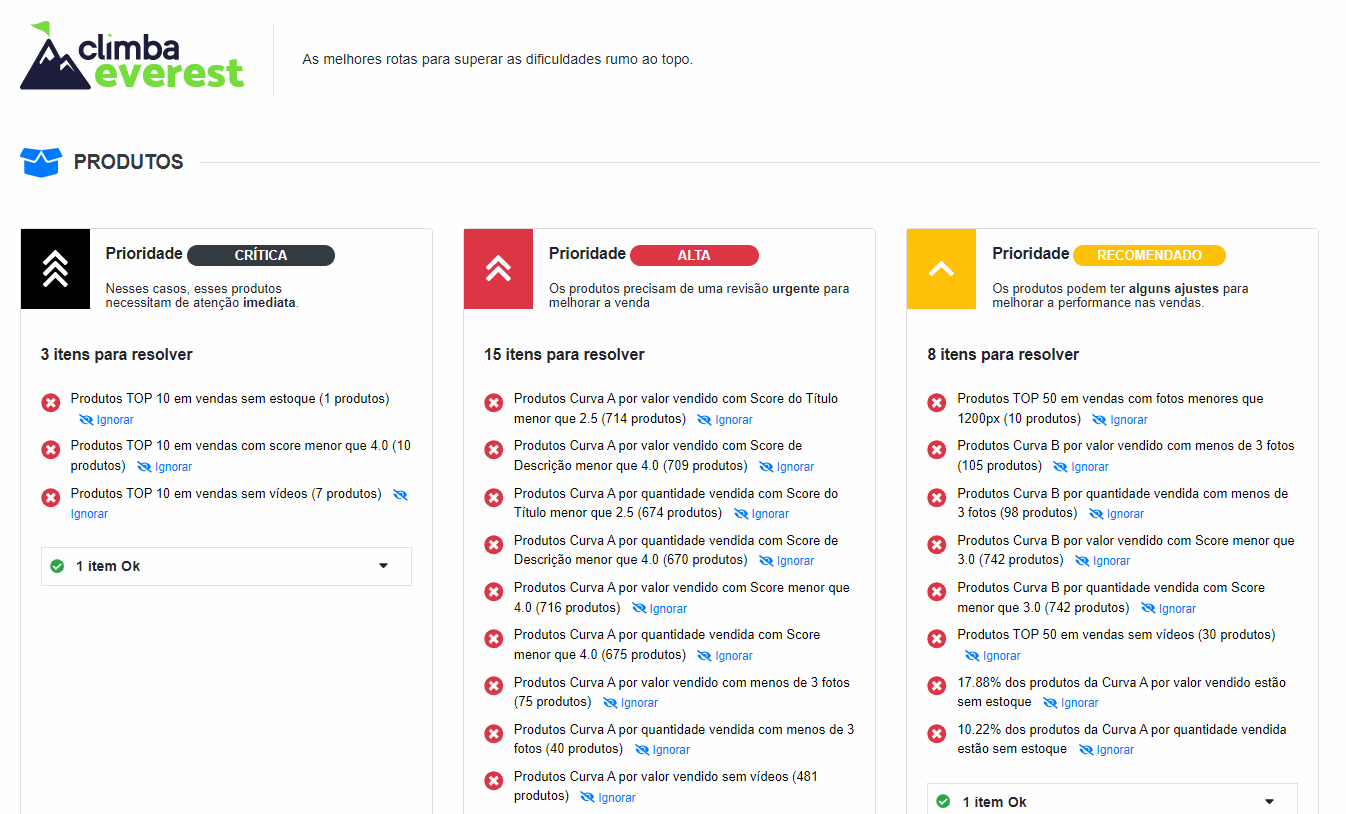Image resolution: width=1346 pixels, height=814 pixels.
Task: Expand the Crítica 1 item Ok dropdown
Action: (226, 566)
